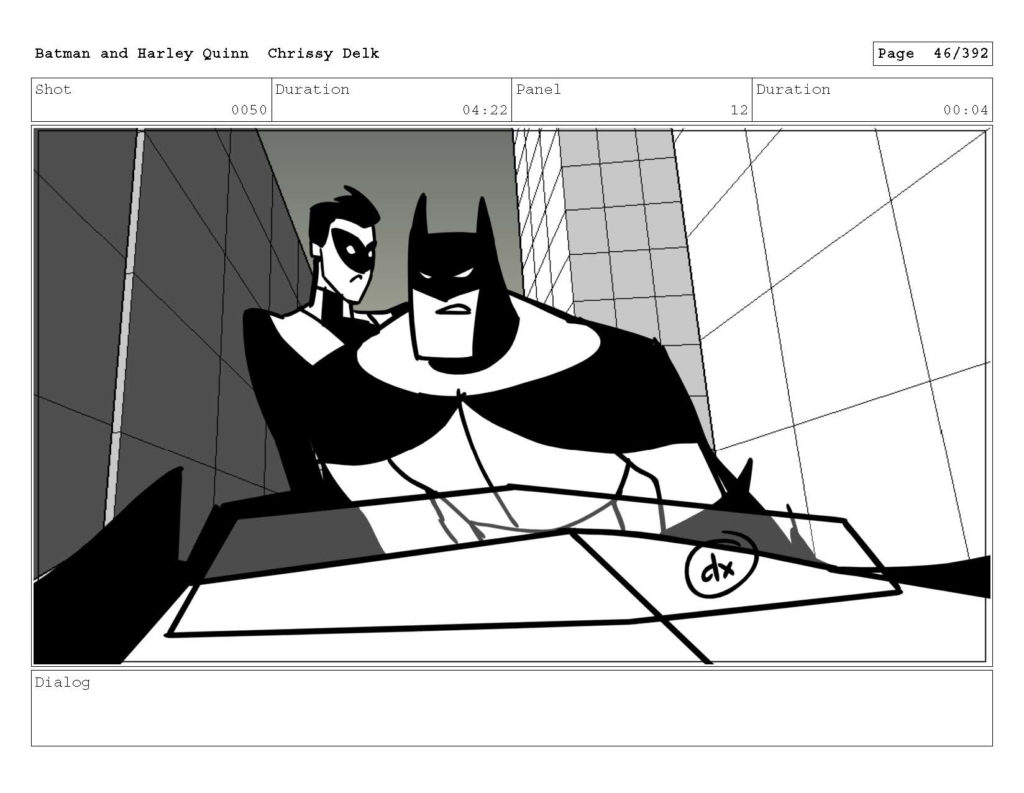The height and width of the screenshot is (793, 1024).
Task: Select the shot number "0050"
Action: (249, 110)
